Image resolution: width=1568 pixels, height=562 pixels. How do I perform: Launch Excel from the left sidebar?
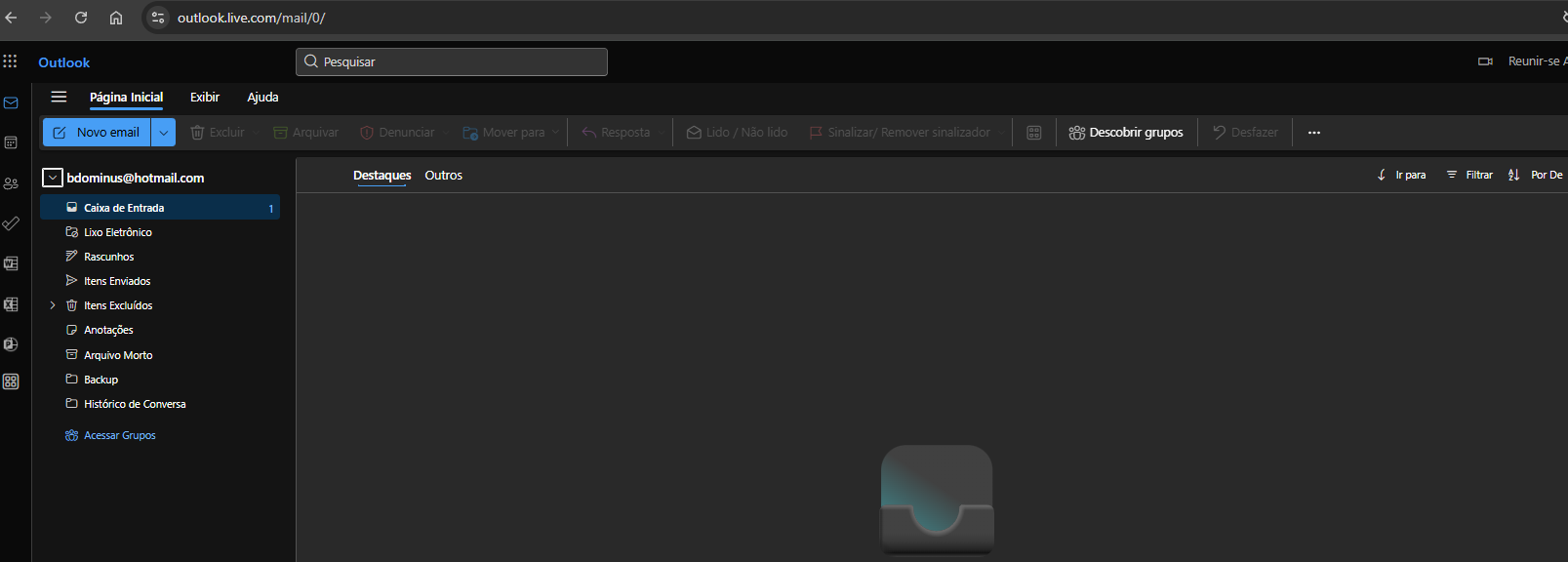click(11, 304)
